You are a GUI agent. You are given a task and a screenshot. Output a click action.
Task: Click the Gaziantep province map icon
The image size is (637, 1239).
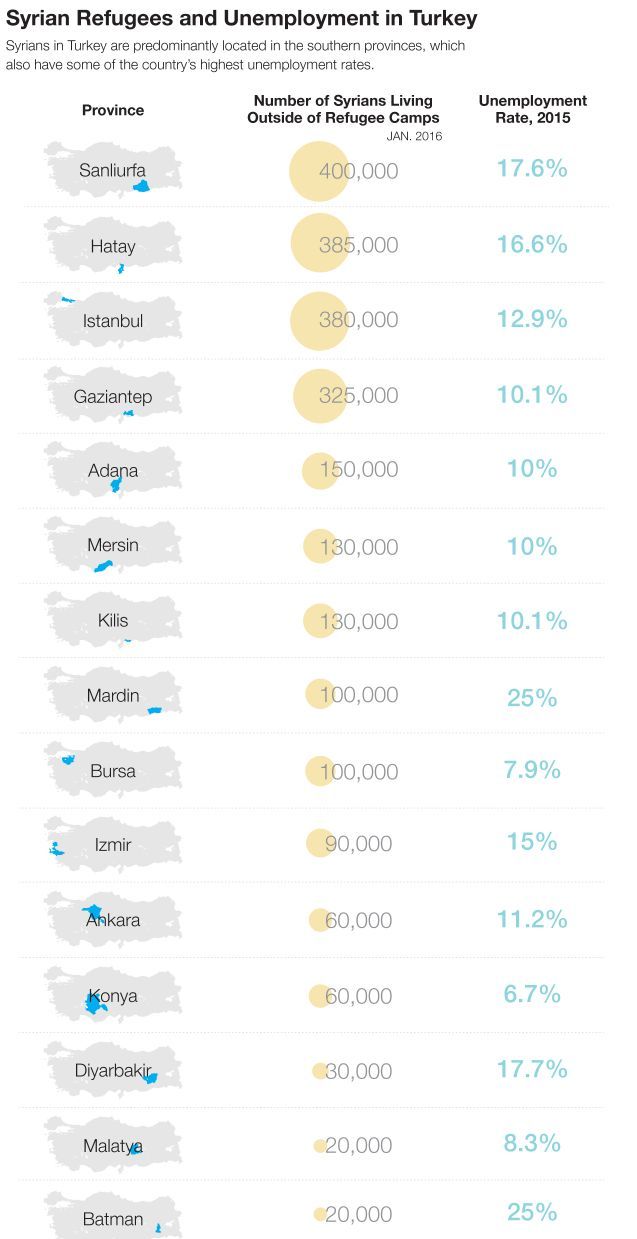click(x=113, y=396)
